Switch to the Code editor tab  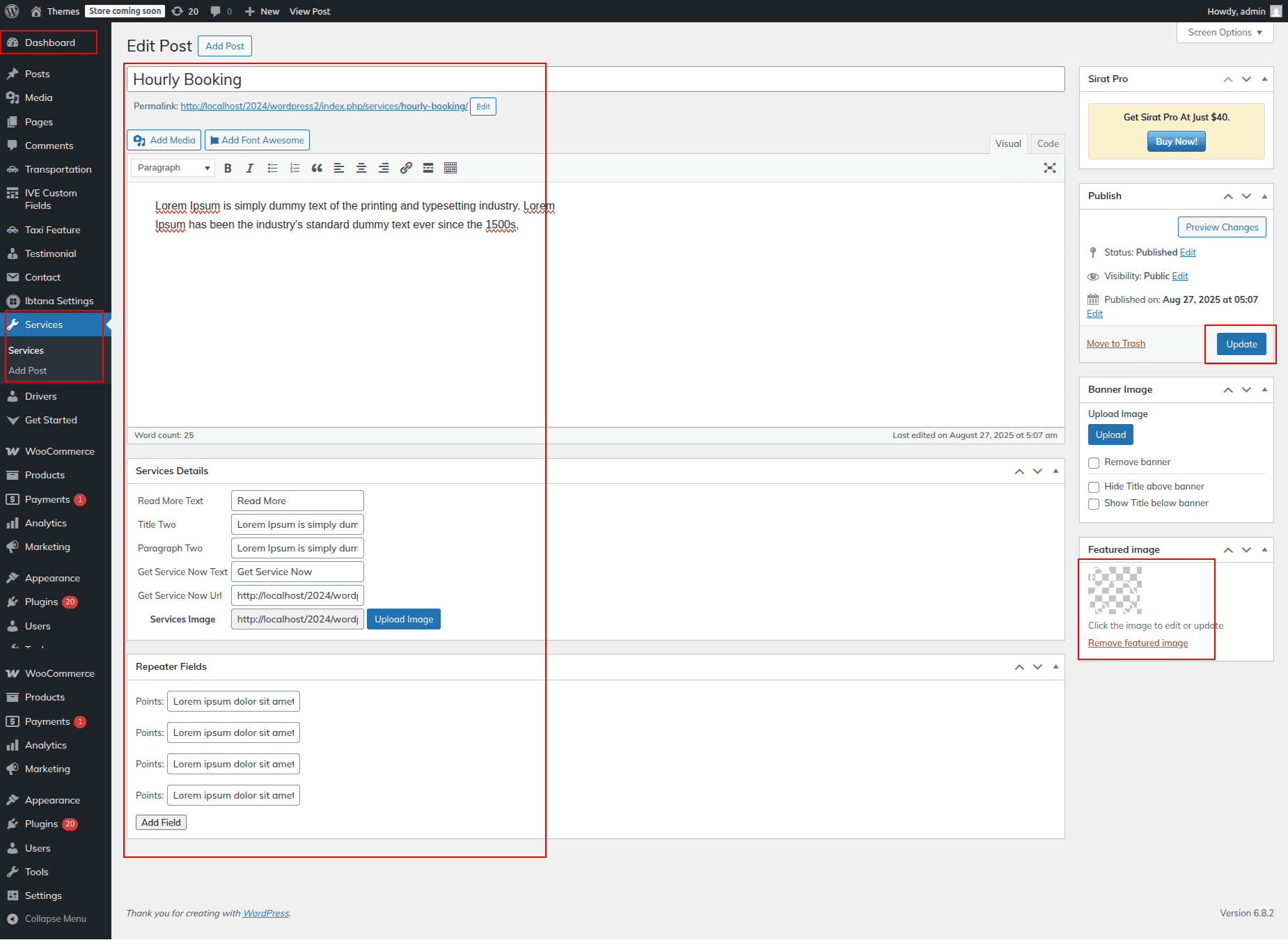coord(1047,143)
